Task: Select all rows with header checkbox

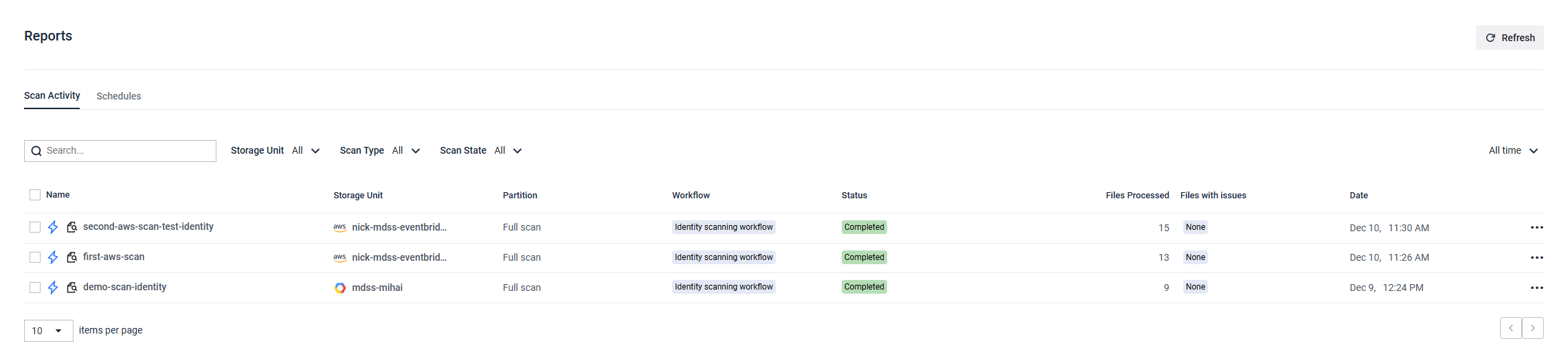Action: pyautogui.click(x=35, y=195)
